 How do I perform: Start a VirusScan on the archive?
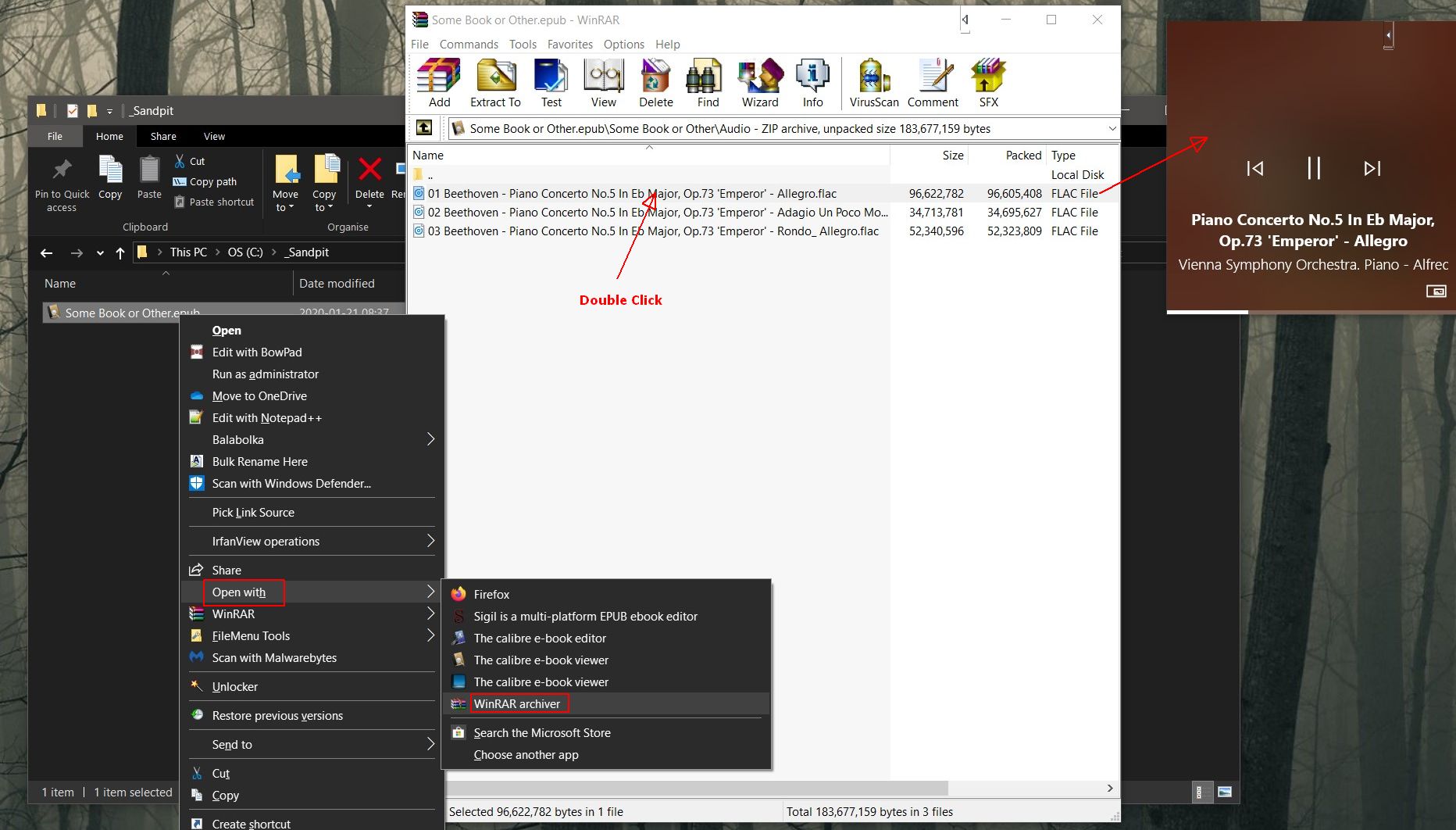874,83
